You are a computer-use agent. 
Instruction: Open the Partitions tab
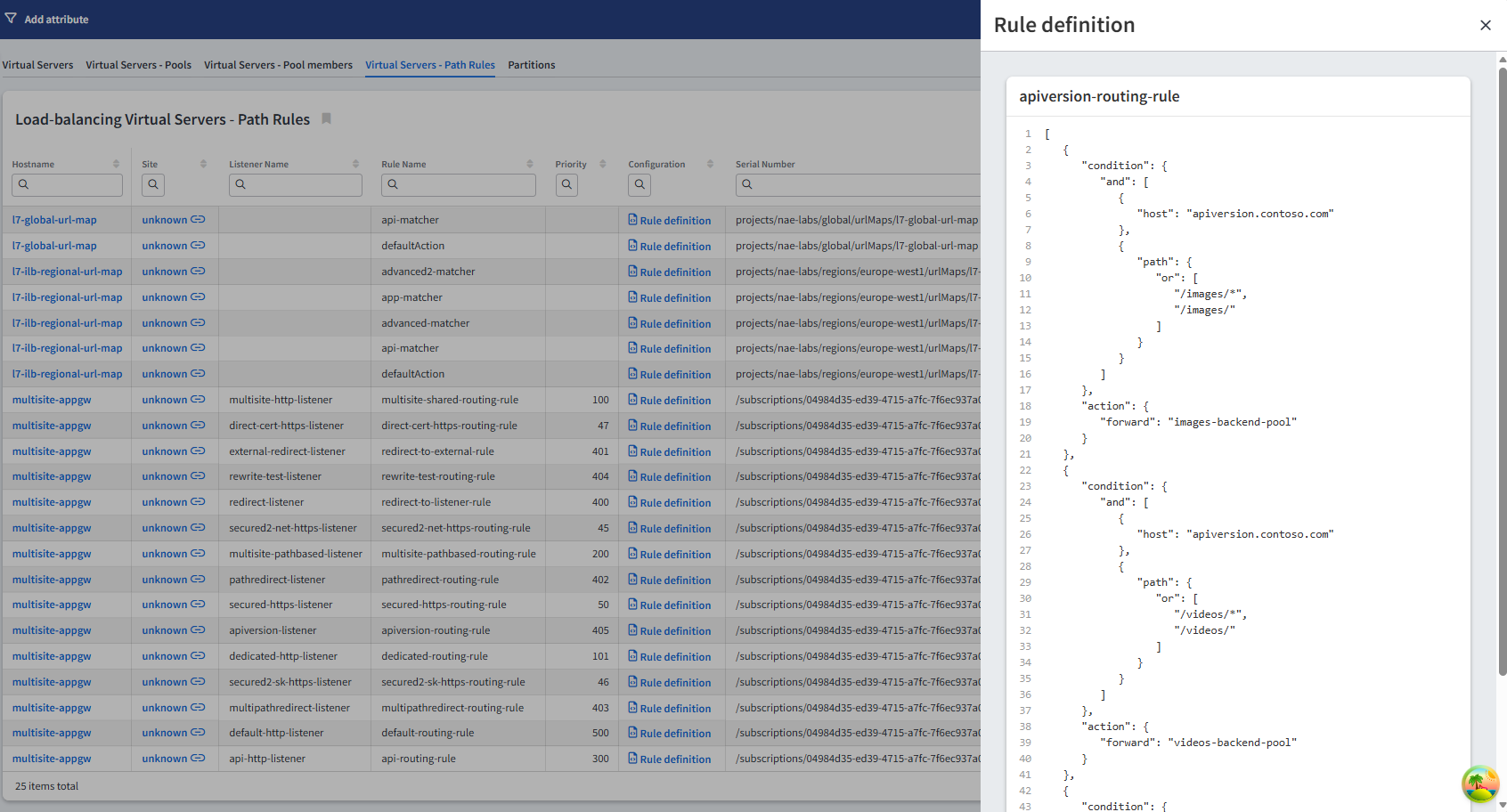coord(531,65)
